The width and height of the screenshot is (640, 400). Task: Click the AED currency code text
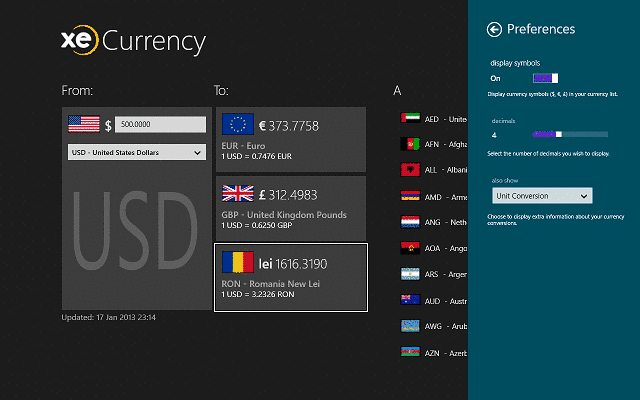[x=431, y=119]
